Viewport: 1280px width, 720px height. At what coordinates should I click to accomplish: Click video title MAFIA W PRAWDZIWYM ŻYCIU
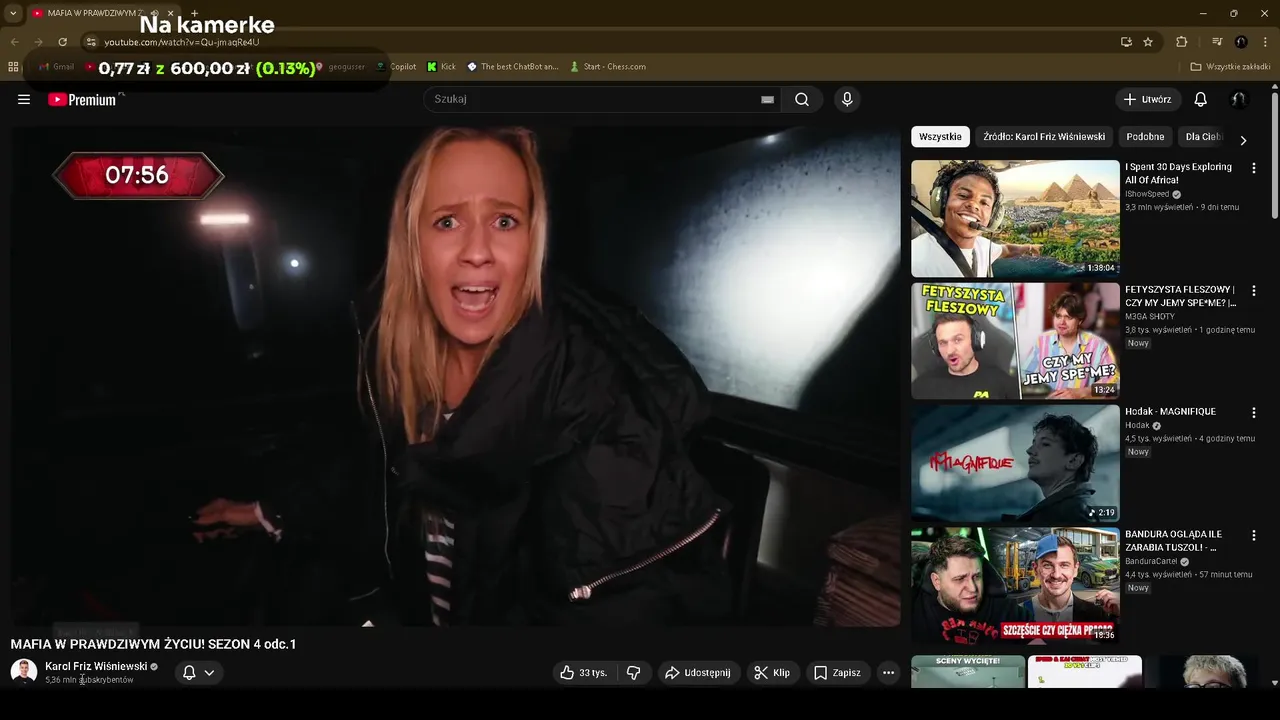click(x=153, y=644)
